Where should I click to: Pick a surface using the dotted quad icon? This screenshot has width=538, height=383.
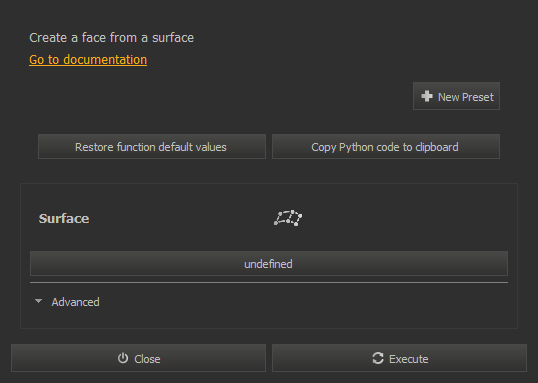click(288, 218)
